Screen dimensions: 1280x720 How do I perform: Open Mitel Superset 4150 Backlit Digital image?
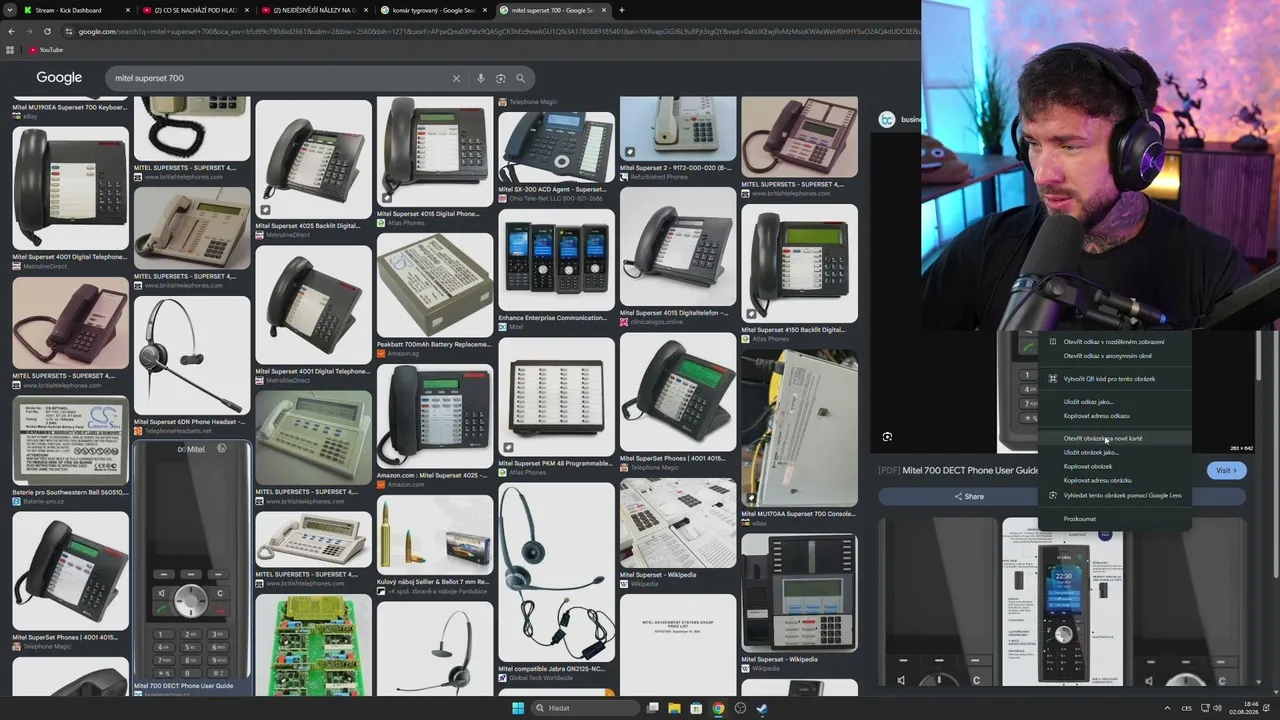tap(799, 263)
